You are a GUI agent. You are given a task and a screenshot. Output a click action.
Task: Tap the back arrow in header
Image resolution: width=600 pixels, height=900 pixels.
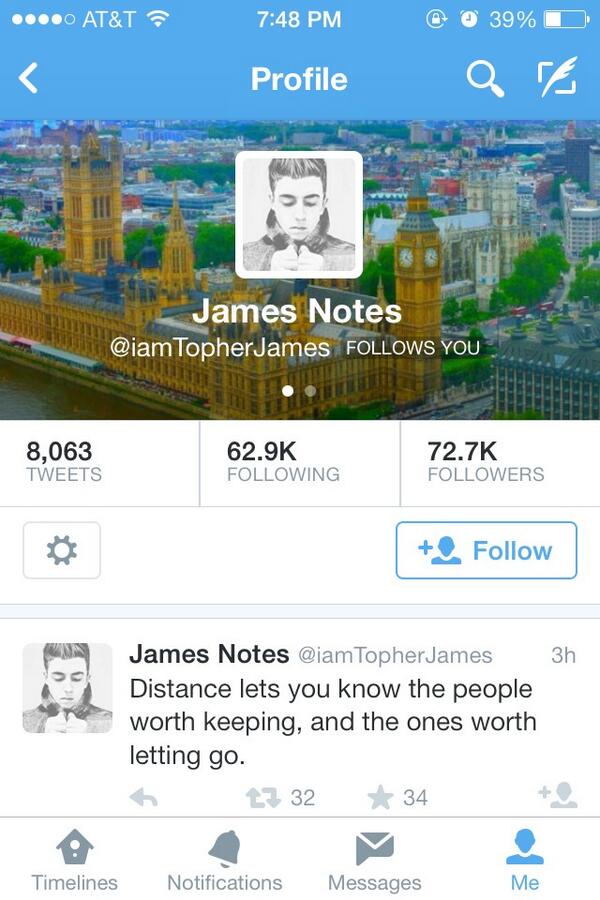click(x=28, y=78)
